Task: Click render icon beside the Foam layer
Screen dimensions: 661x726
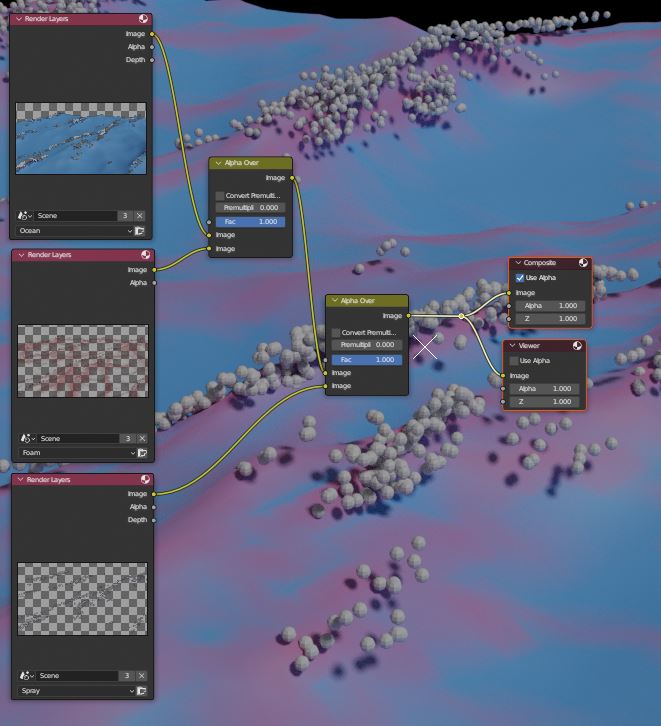Action: (x=140, y=453)
